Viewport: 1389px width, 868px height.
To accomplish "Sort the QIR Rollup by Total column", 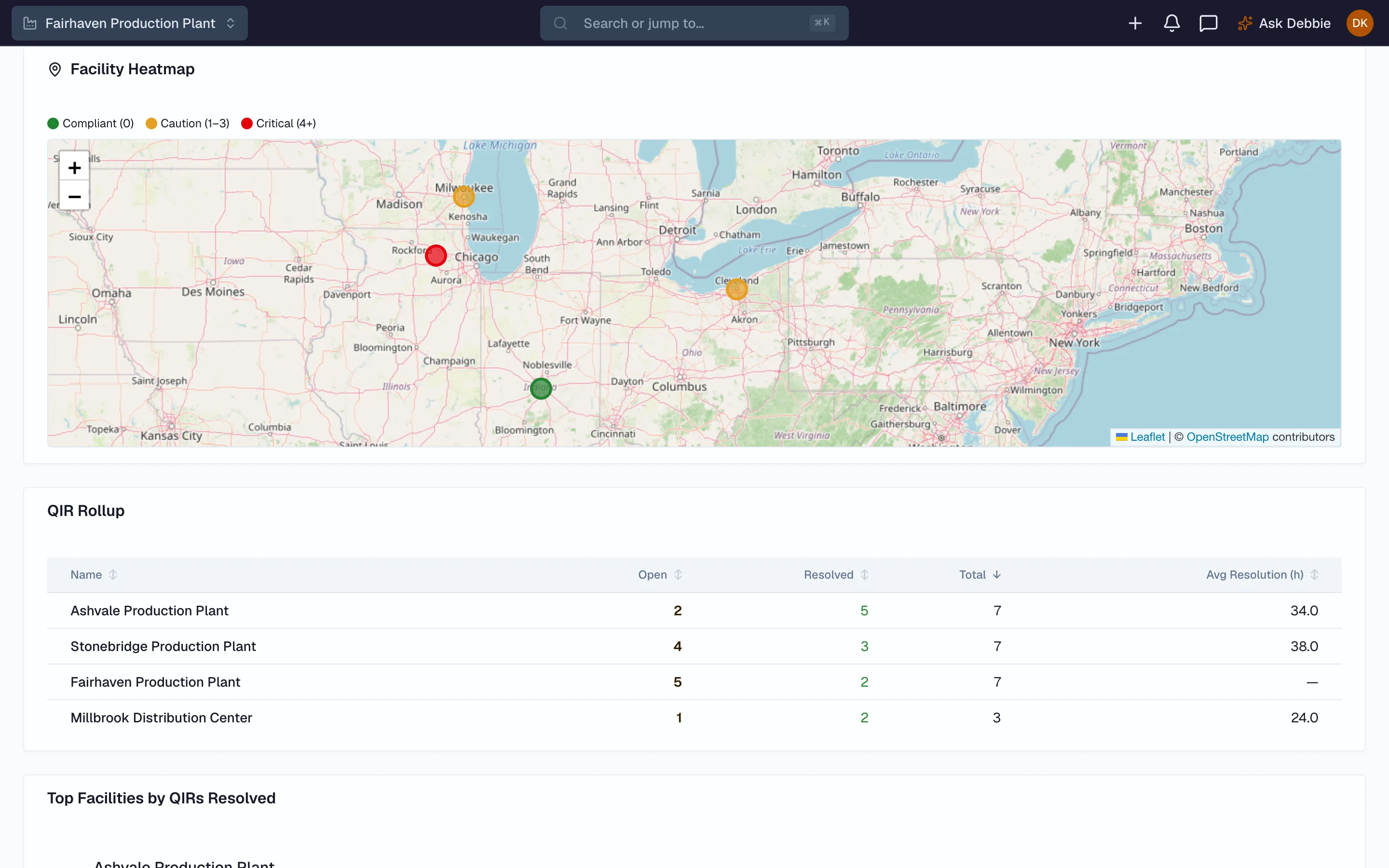I will (x=980, y=575).
